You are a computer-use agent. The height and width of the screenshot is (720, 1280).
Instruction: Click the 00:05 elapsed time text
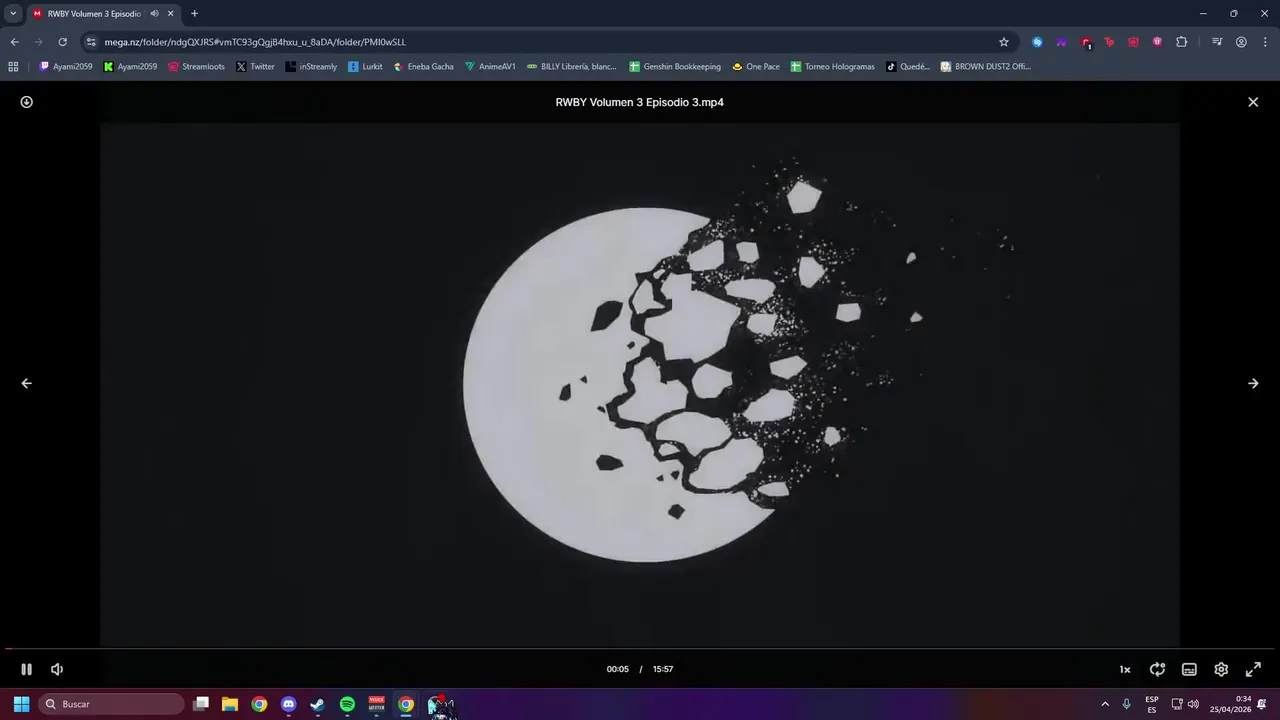(617, 669)
